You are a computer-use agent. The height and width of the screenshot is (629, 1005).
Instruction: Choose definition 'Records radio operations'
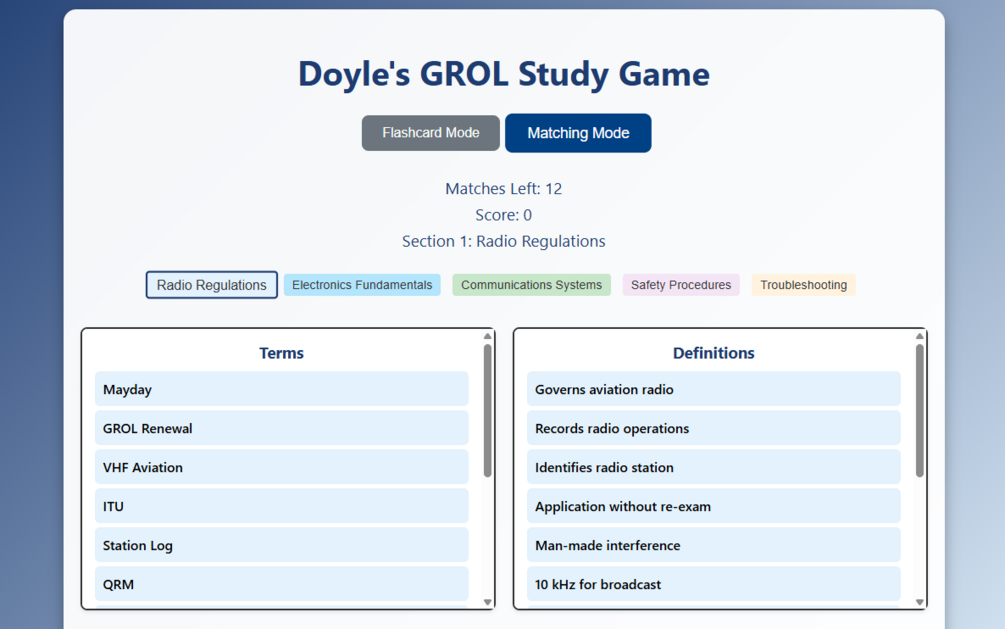(x=713, y=428)
